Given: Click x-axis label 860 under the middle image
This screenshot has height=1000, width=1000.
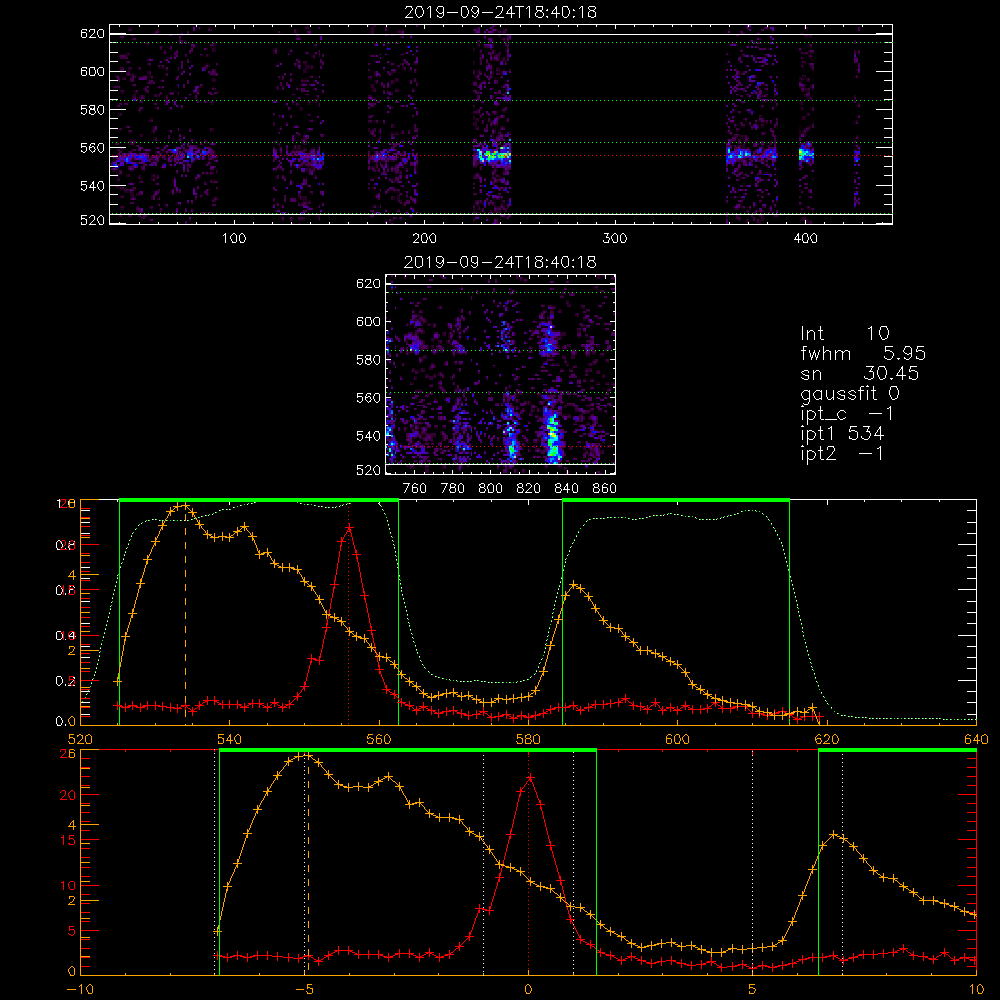Looking at the screenshot, I should tap(605, 489).
